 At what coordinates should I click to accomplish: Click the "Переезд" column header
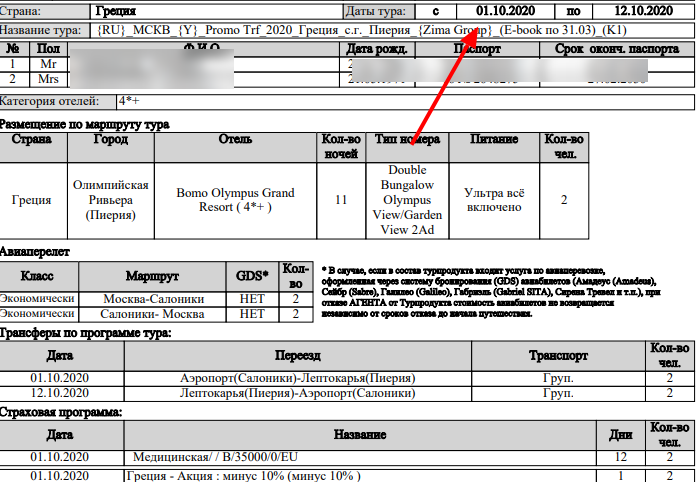pos(297,355)
